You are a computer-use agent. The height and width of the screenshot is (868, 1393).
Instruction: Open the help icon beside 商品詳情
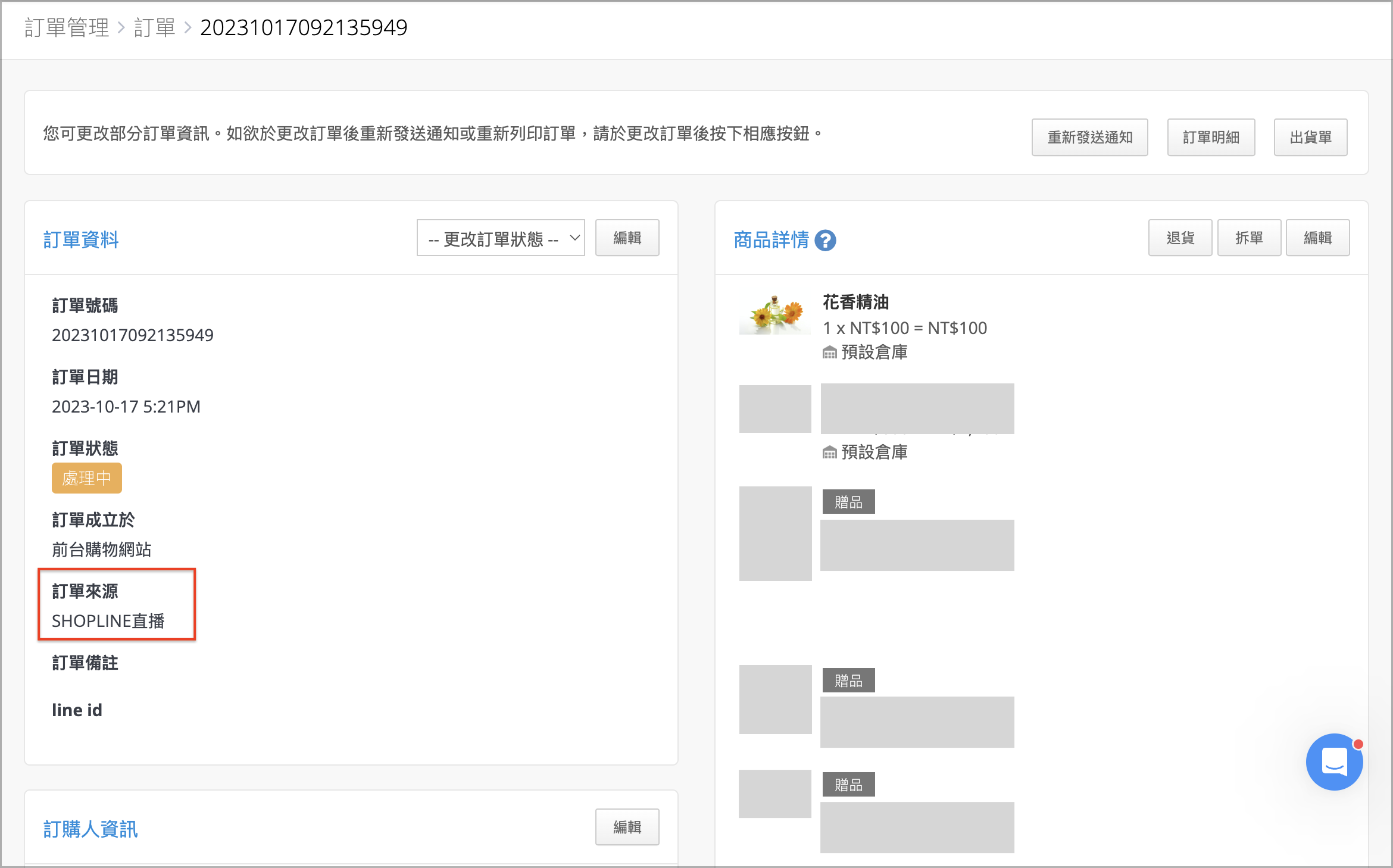[825, 241]
